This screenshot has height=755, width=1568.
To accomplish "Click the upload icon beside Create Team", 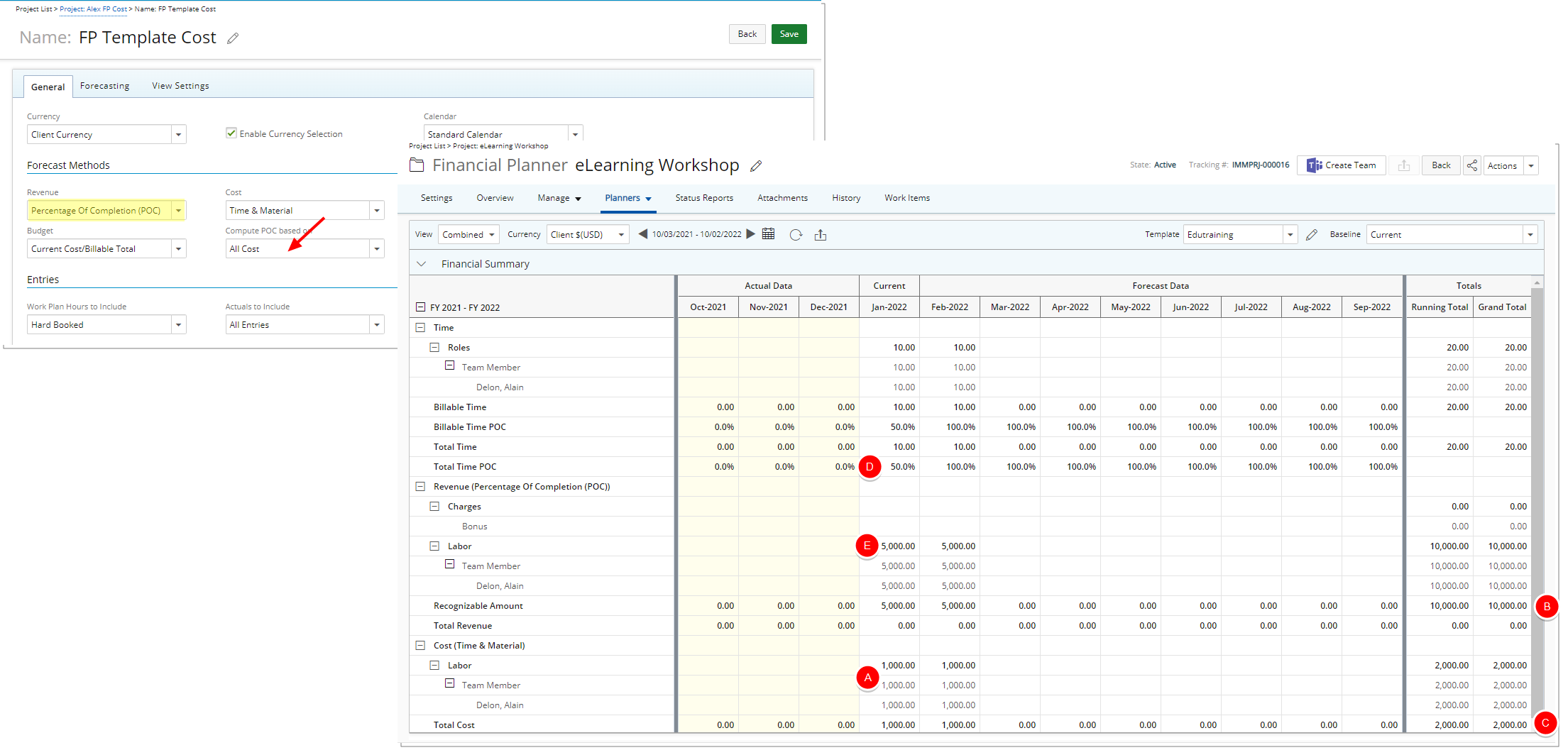I will (1404, 165).
